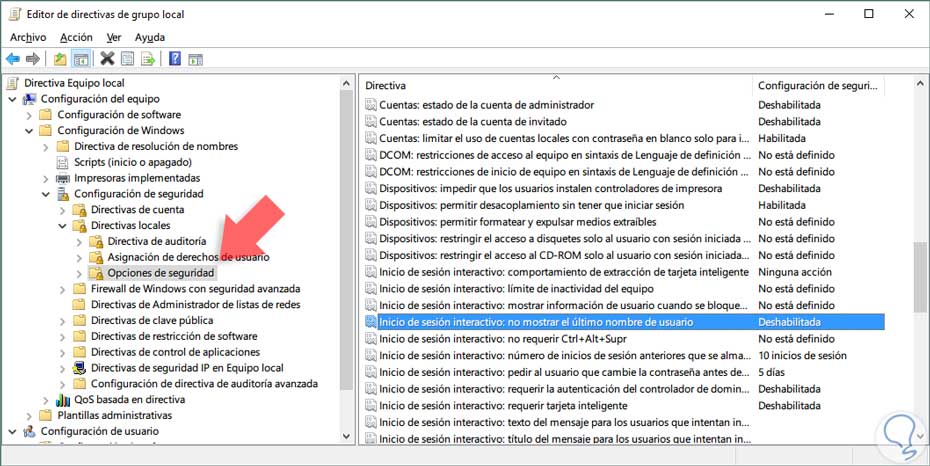Image resolution: width=930 pixels, height=466 pixels.
Task: Expand the Directivas de cuenta node
Action: pyautogui.click(x=62, y=210)
